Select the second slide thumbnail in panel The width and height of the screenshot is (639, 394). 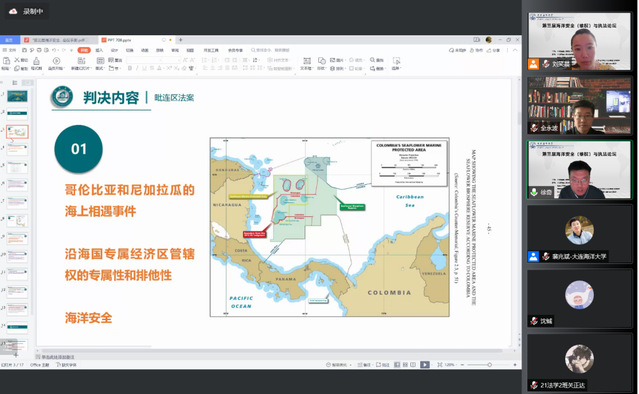point(17,114)
